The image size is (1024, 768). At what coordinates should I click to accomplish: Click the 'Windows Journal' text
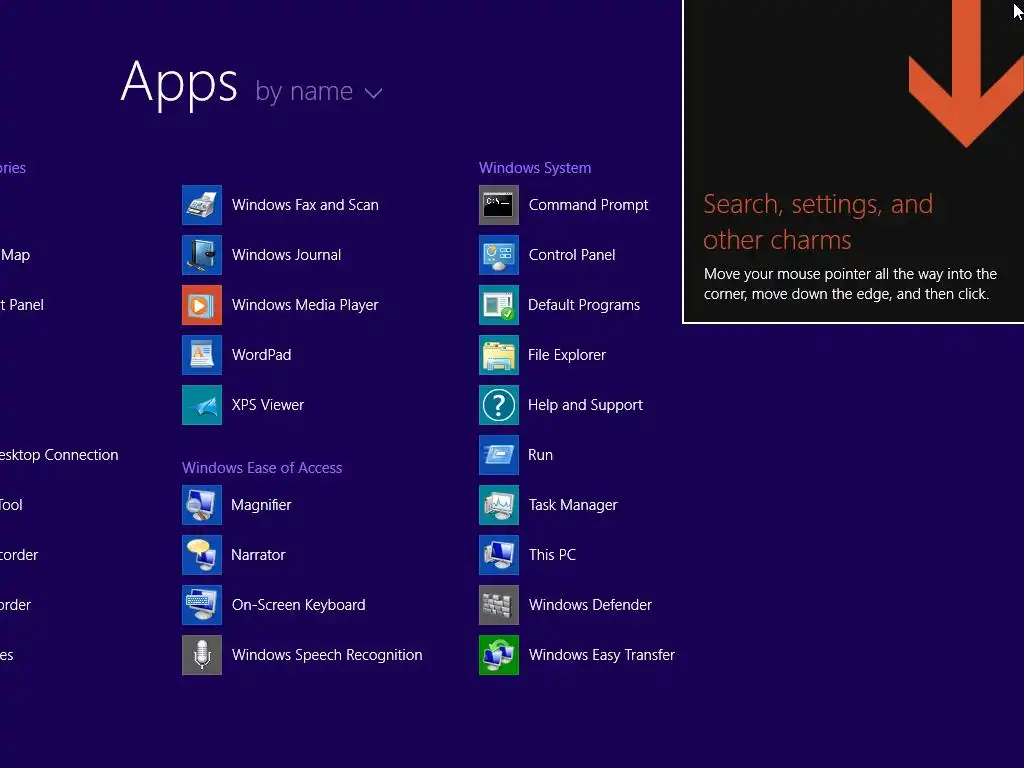click(x=286, y=255)
